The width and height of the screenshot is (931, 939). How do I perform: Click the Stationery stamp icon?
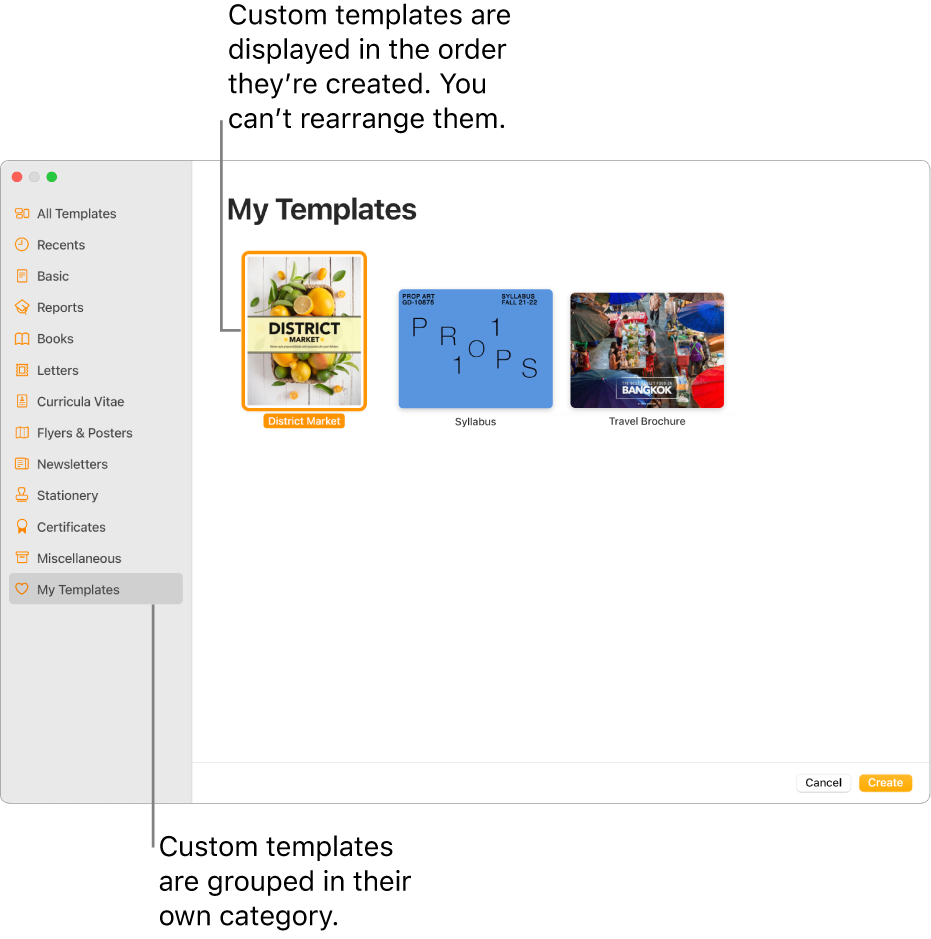click(22, 495)
